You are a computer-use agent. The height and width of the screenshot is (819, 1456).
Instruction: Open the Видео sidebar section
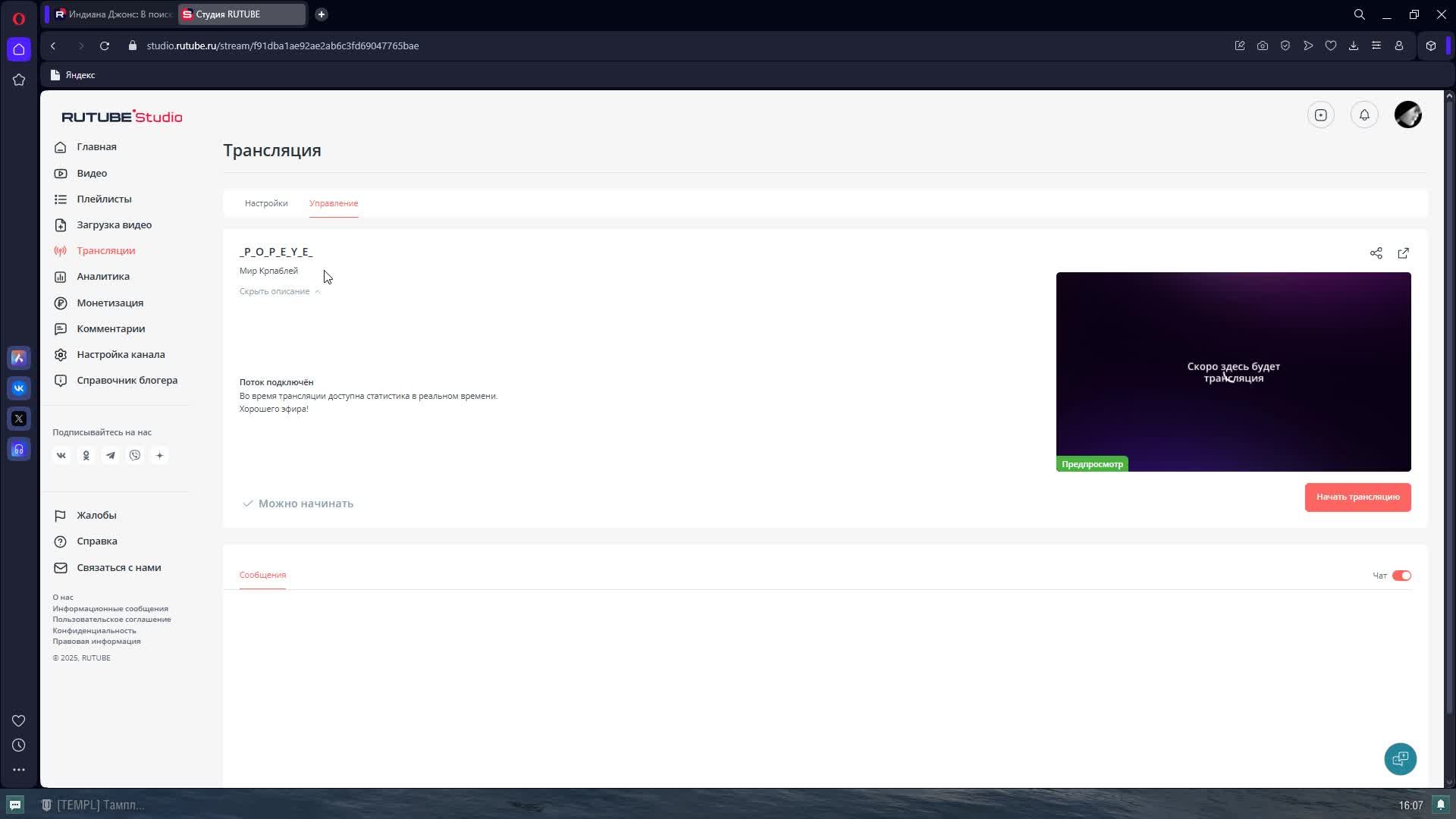point(81,174)
